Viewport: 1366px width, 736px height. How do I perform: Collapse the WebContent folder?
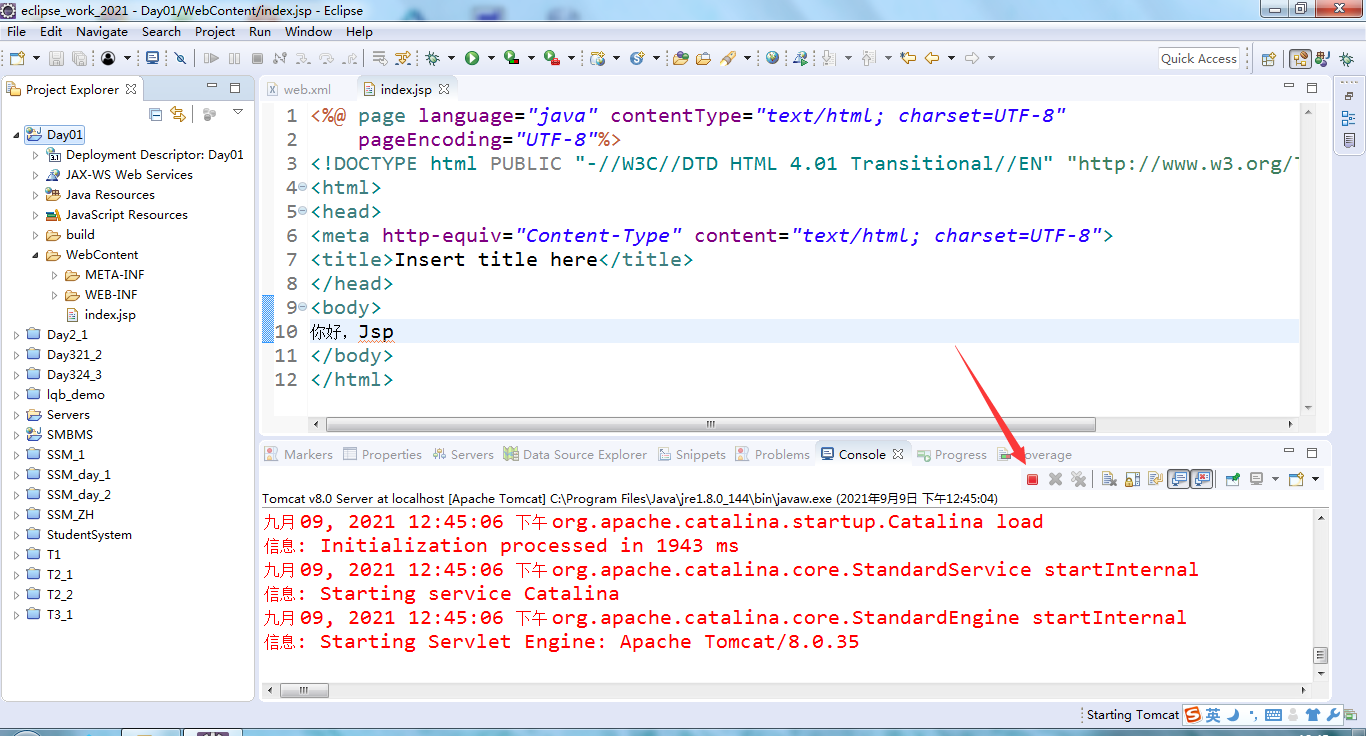tap(35, 255)
